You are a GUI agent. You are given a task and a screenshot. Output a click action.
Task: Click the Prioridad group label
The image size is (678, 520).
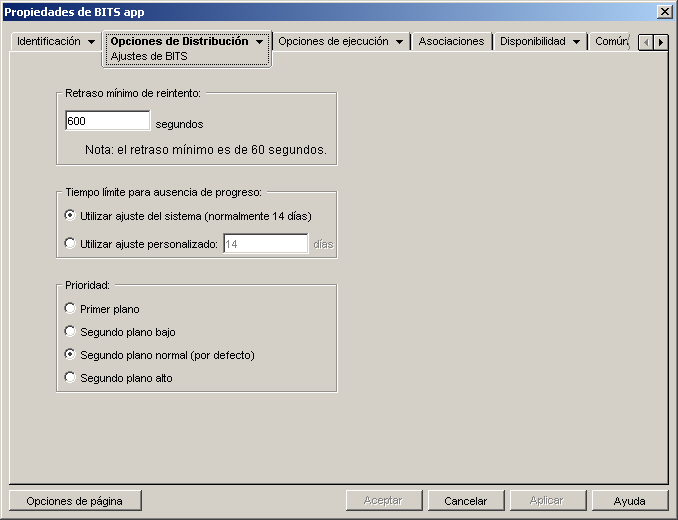coord(87,285)
